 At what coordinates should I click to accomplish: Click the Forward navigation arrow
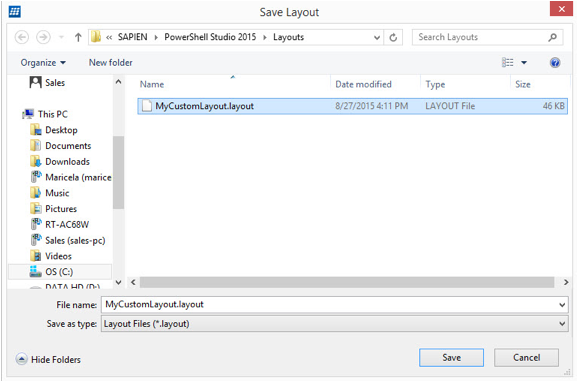click(43, 37)
